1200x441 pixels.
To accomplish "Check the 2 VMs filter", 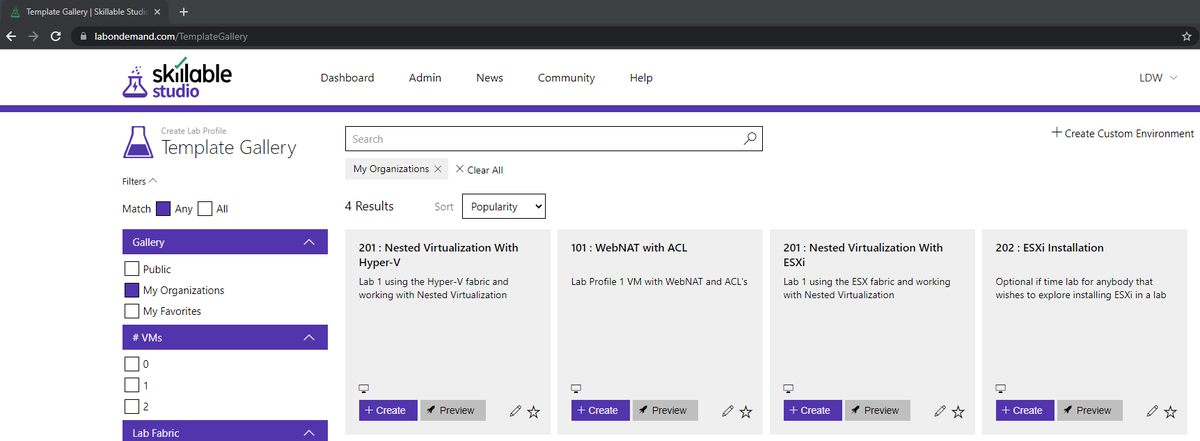I will pos(131,406).
